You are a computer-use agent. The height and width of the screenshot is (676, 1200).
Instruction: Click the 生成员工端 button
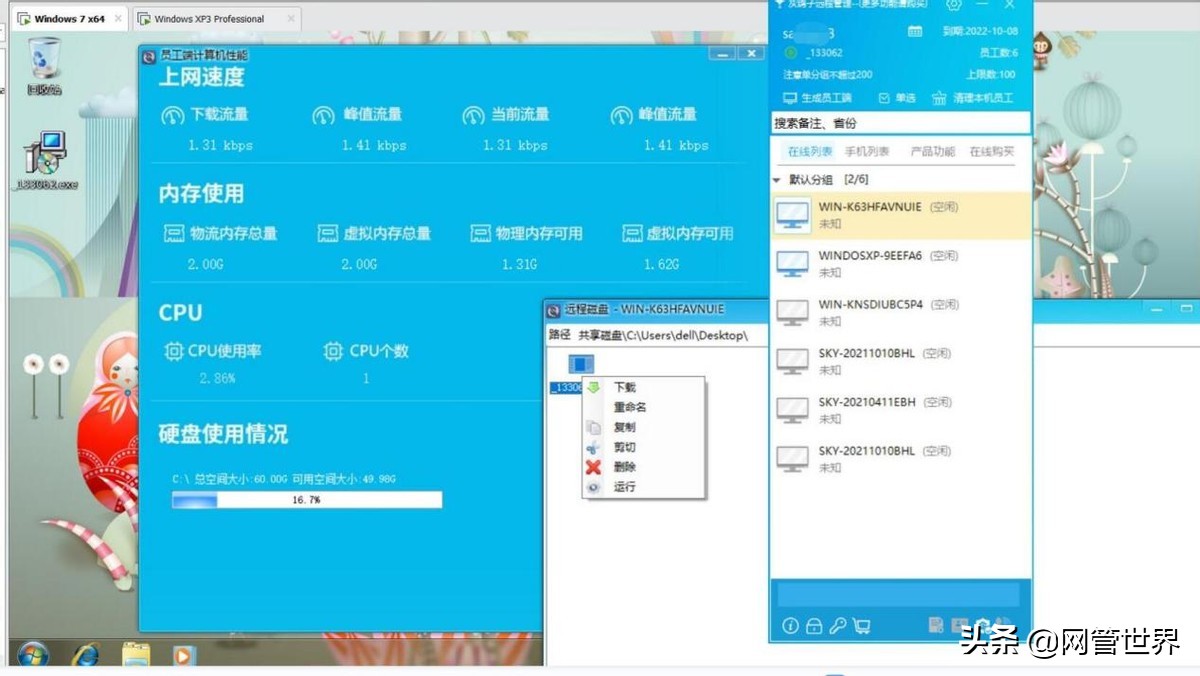coord(816,96)
